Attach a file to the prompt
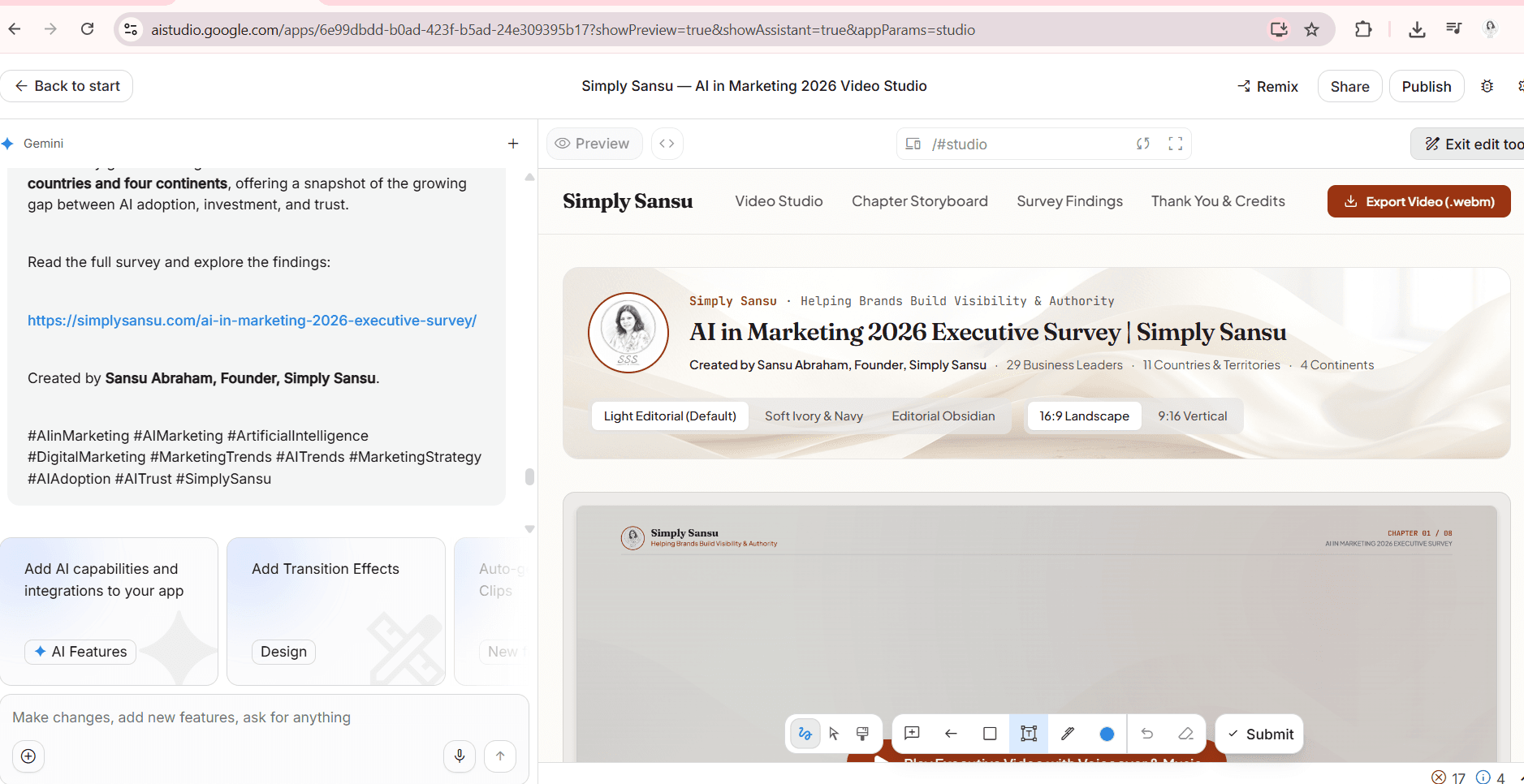 28,756
